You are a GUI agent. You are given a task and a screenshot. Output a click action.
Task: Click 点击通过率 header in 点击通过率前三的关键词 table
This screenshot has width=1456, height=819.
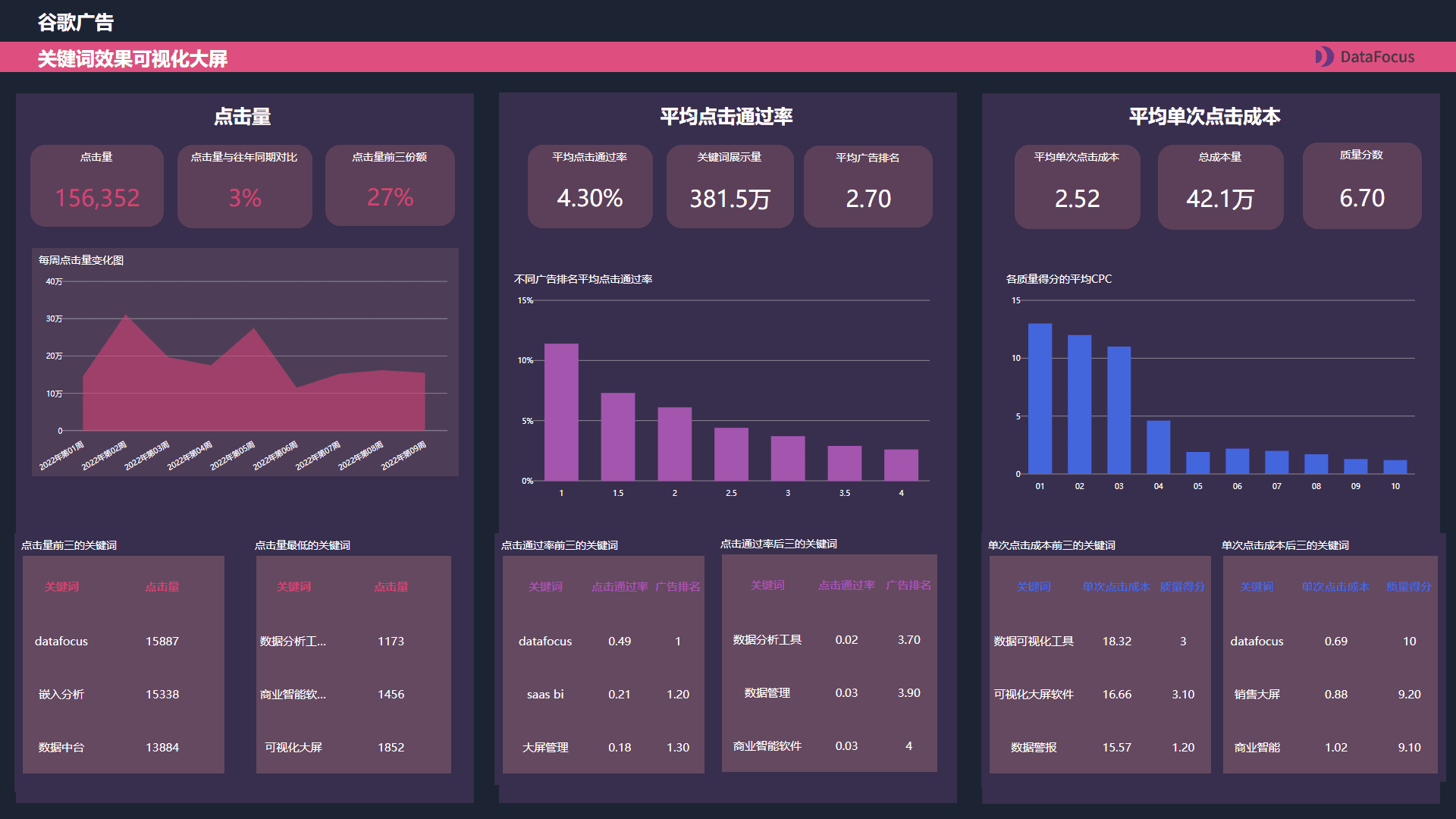[x=620, y=586]
